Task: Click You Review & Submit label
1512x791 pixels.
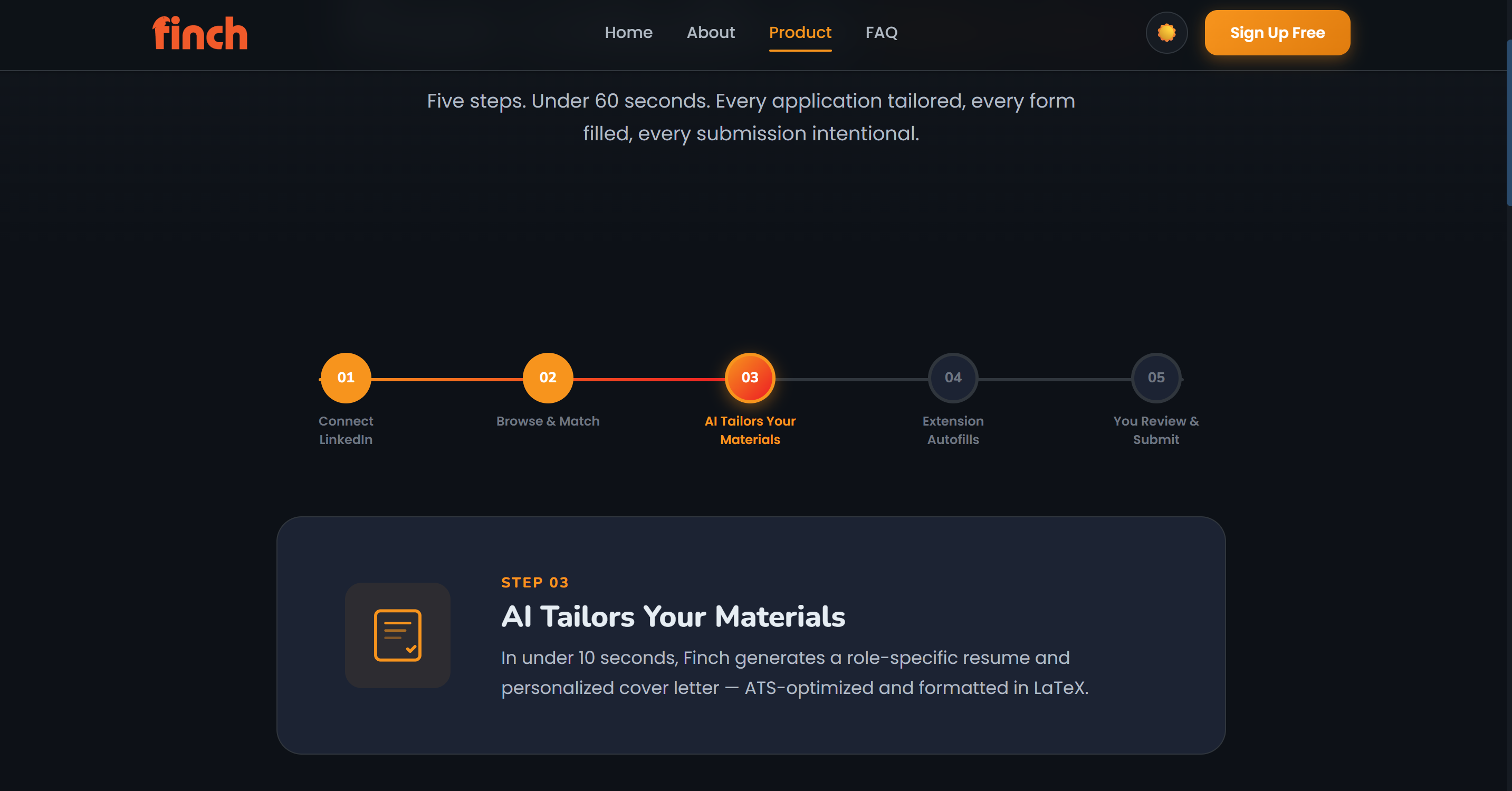Action: tap(1156, 430)
